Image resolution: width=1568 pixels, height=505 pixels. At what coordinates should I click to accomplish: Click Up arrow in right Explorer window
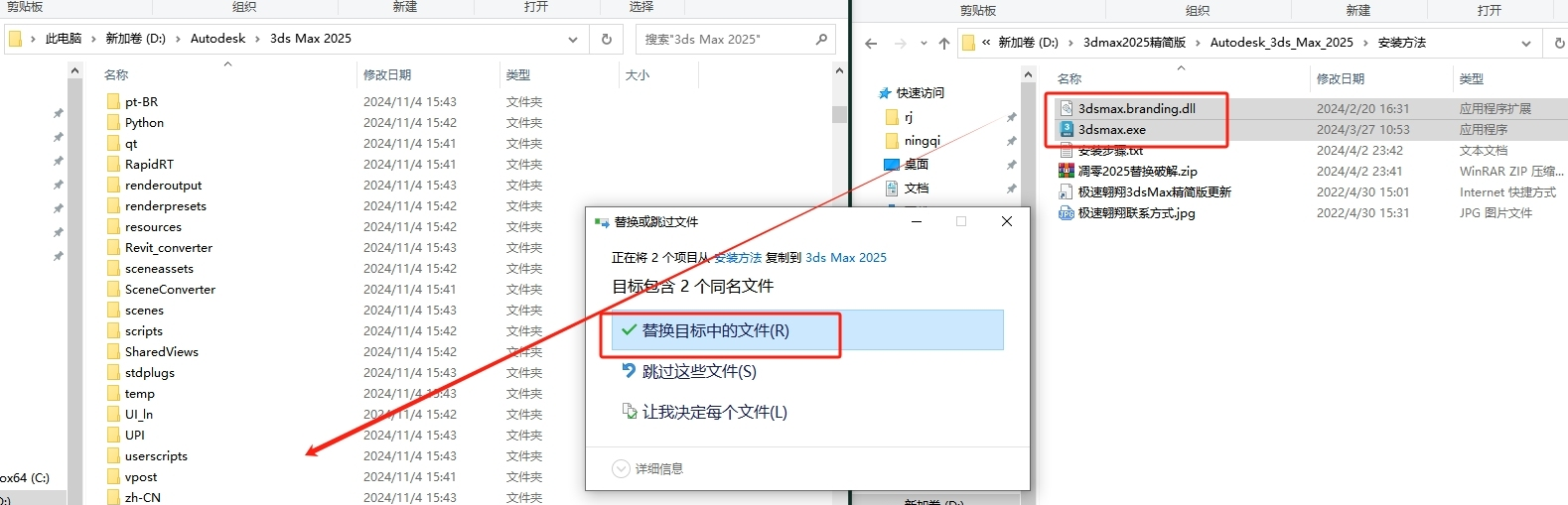[944, 43]
